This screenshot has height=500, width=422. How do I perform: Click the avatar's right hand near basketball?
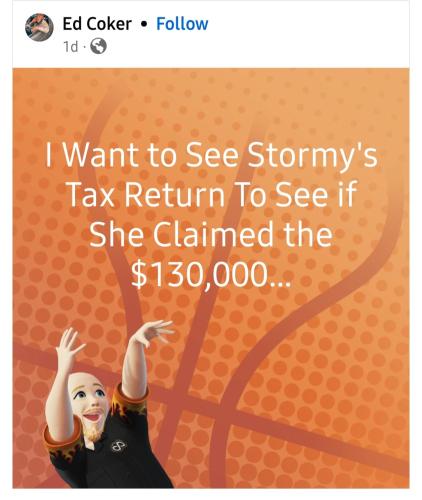(x=153, y=331)
